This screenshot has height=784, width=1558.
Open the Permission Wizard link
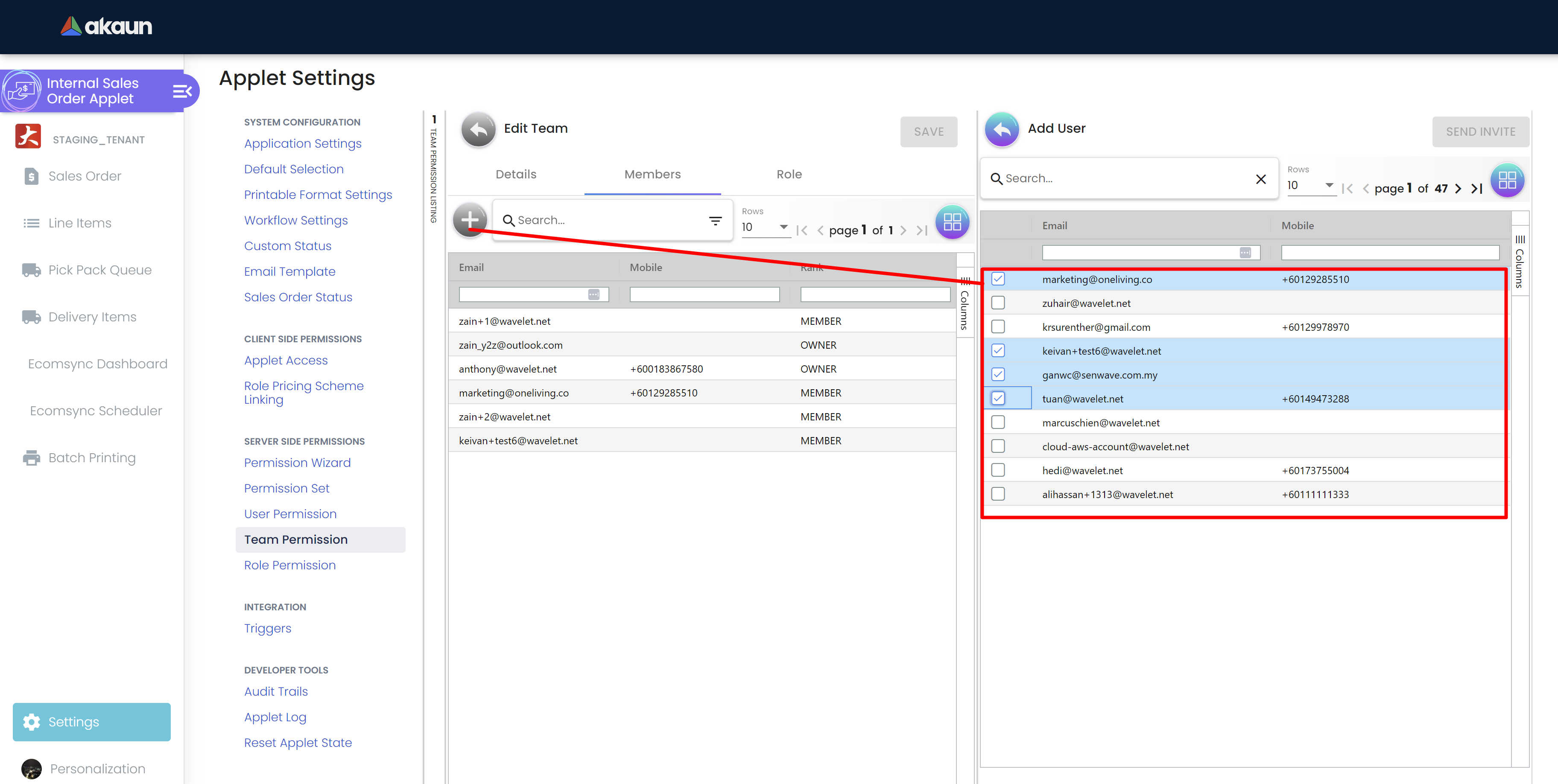tap(297, 463)
